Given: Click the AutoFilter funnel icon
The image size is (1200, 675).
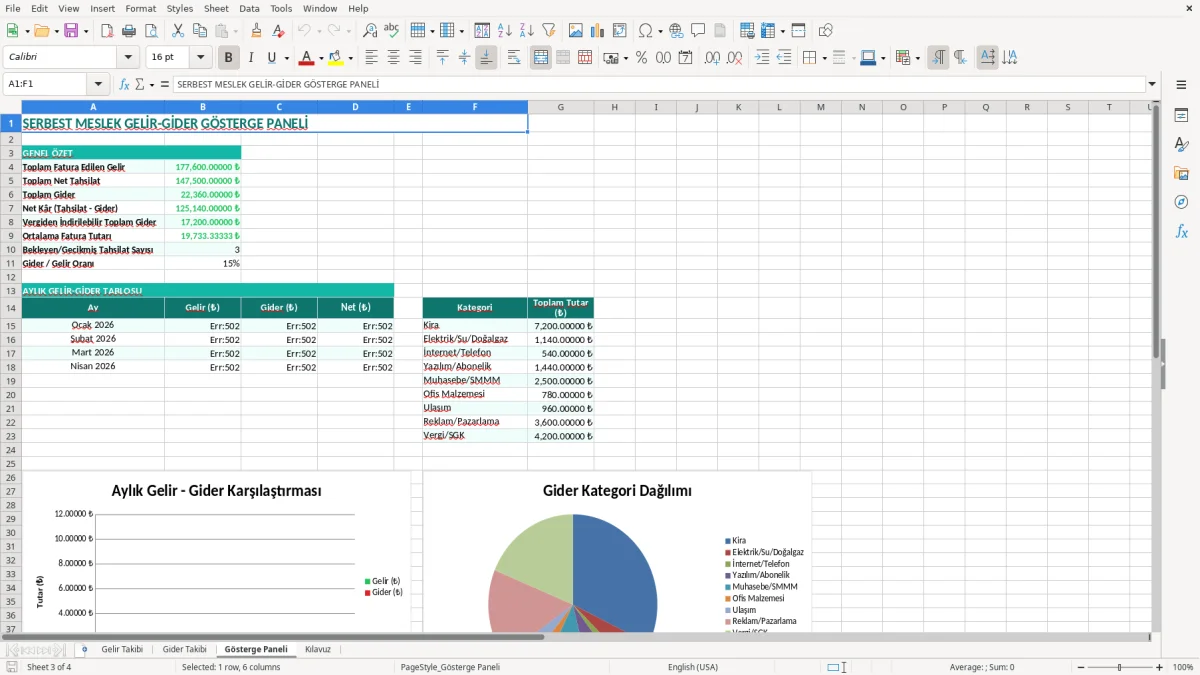Looking at the screenshot, I should [x=549, y=31].
